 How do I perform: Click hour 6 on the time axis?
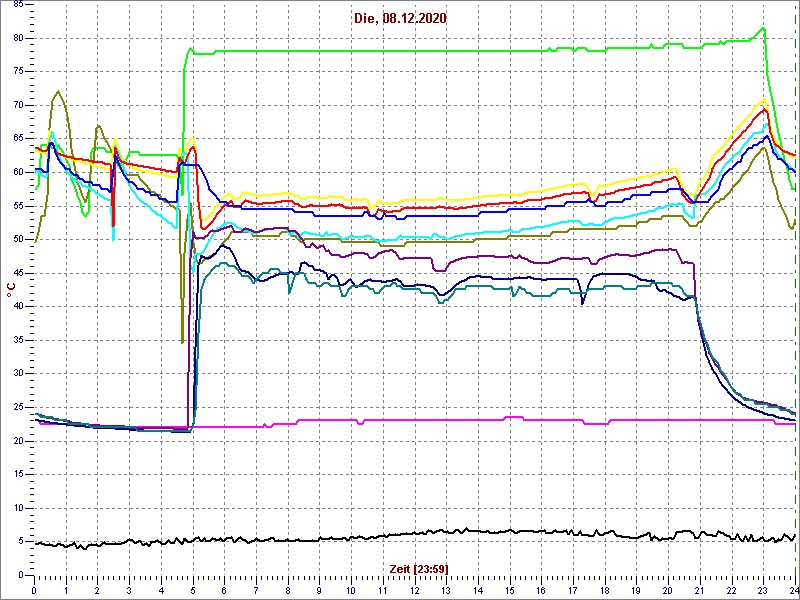[224, 589]
